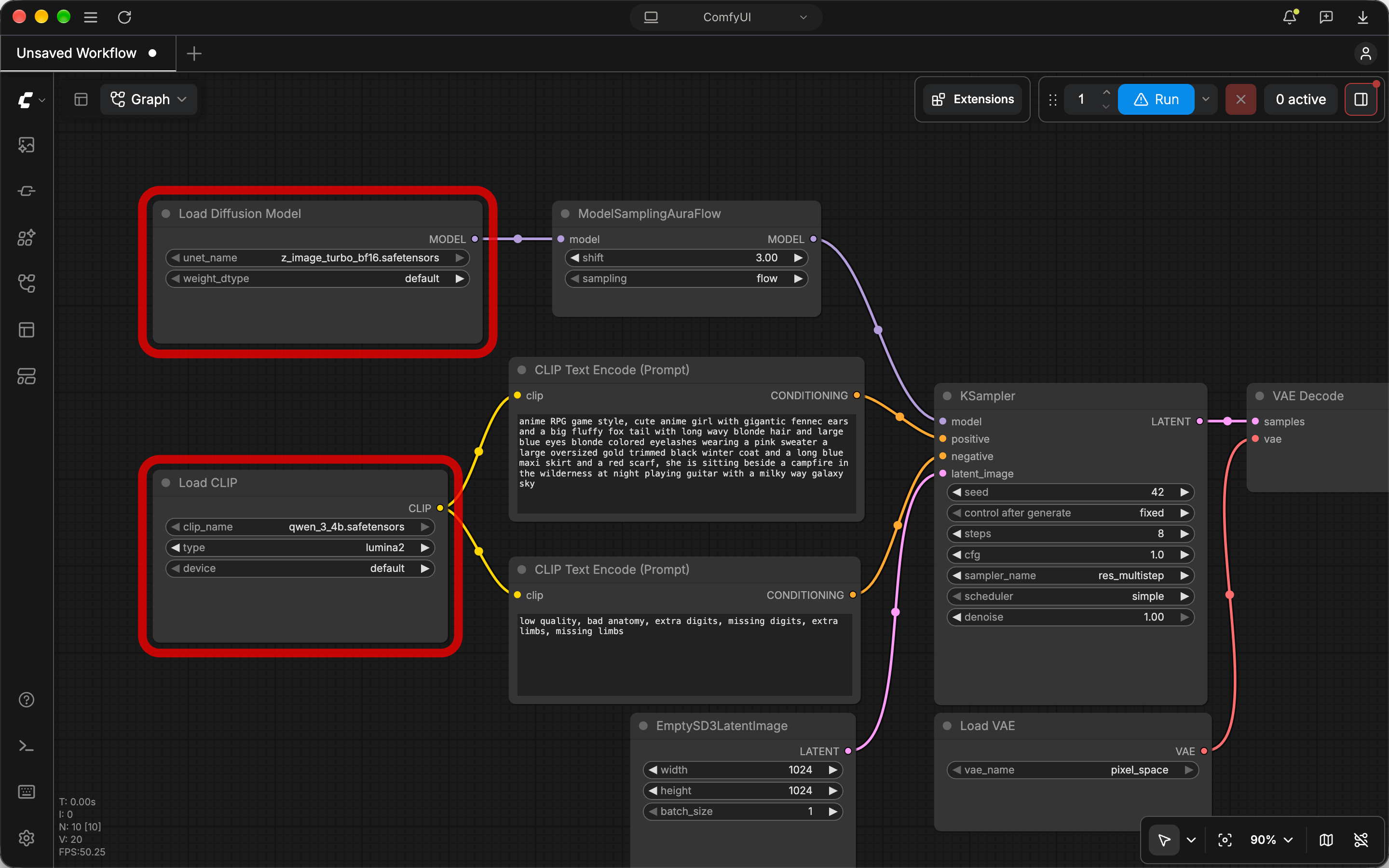Click the download arrow icon at top right

coord(1362,17)
